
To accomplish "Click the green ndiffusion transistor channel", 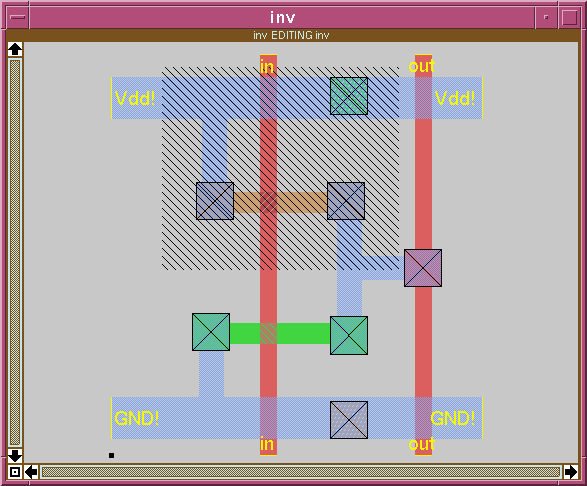I will click(268, 333).
